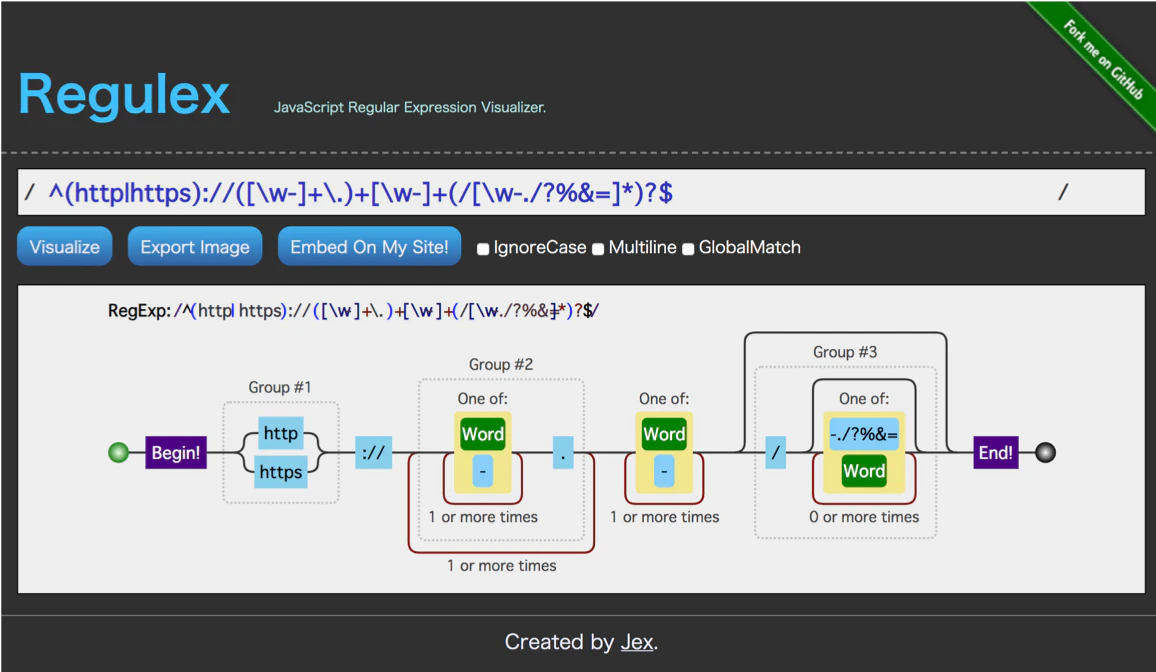Click the purple End! node

(x=995, y=452)
